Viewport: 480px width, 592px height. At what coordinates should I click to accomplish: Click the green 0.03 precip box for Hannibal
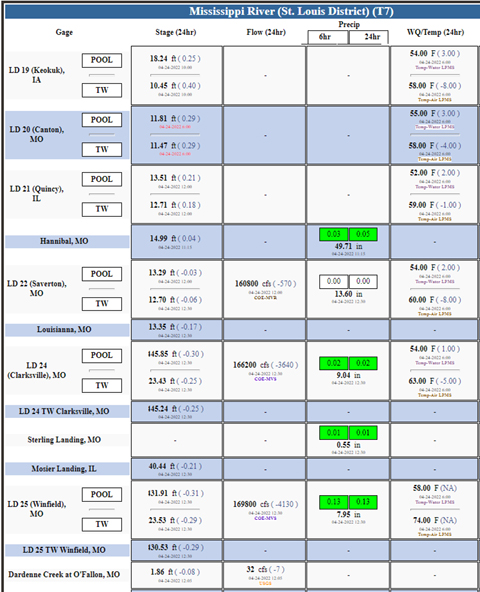pyautogui.click(x=334, y=234)
